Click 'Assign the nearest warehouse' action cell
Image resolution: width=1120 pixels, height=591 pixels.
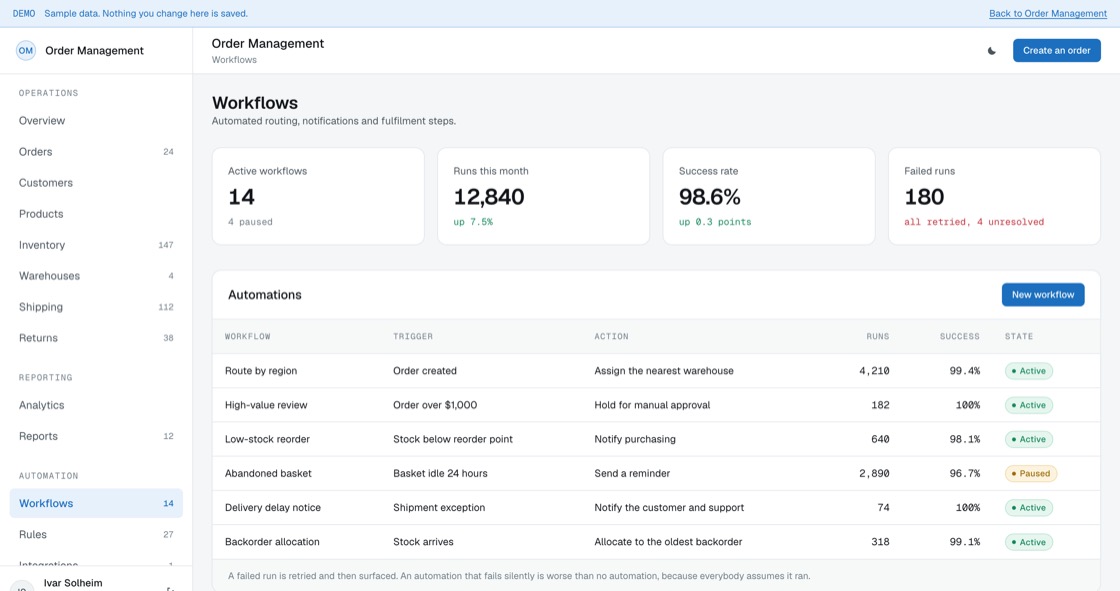coord(664,371)
